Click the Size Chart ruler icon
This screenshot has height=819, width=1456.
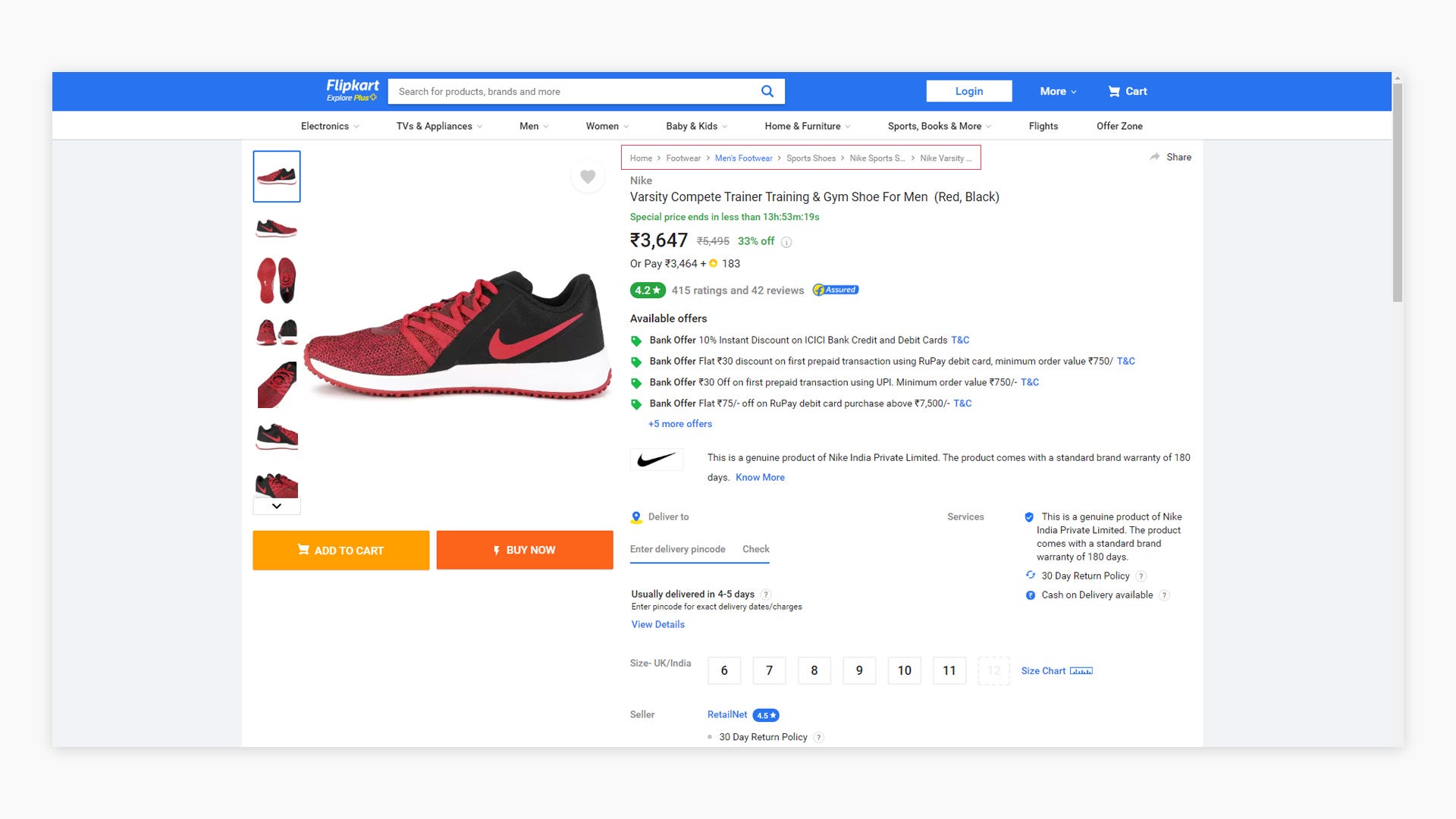1081,671
